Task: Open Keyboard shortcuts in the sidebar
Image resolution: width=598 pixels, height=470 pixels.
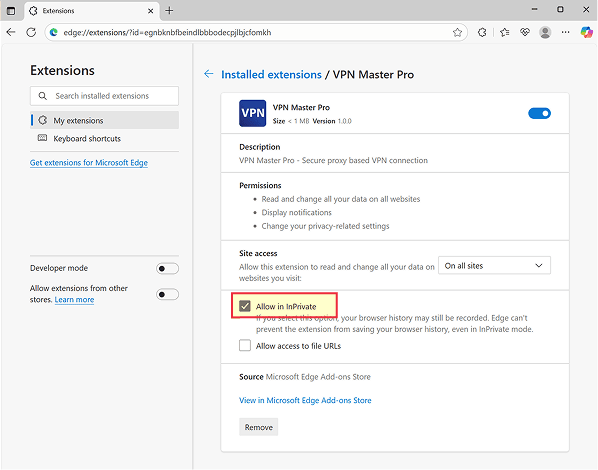Action: click(104, 138)
